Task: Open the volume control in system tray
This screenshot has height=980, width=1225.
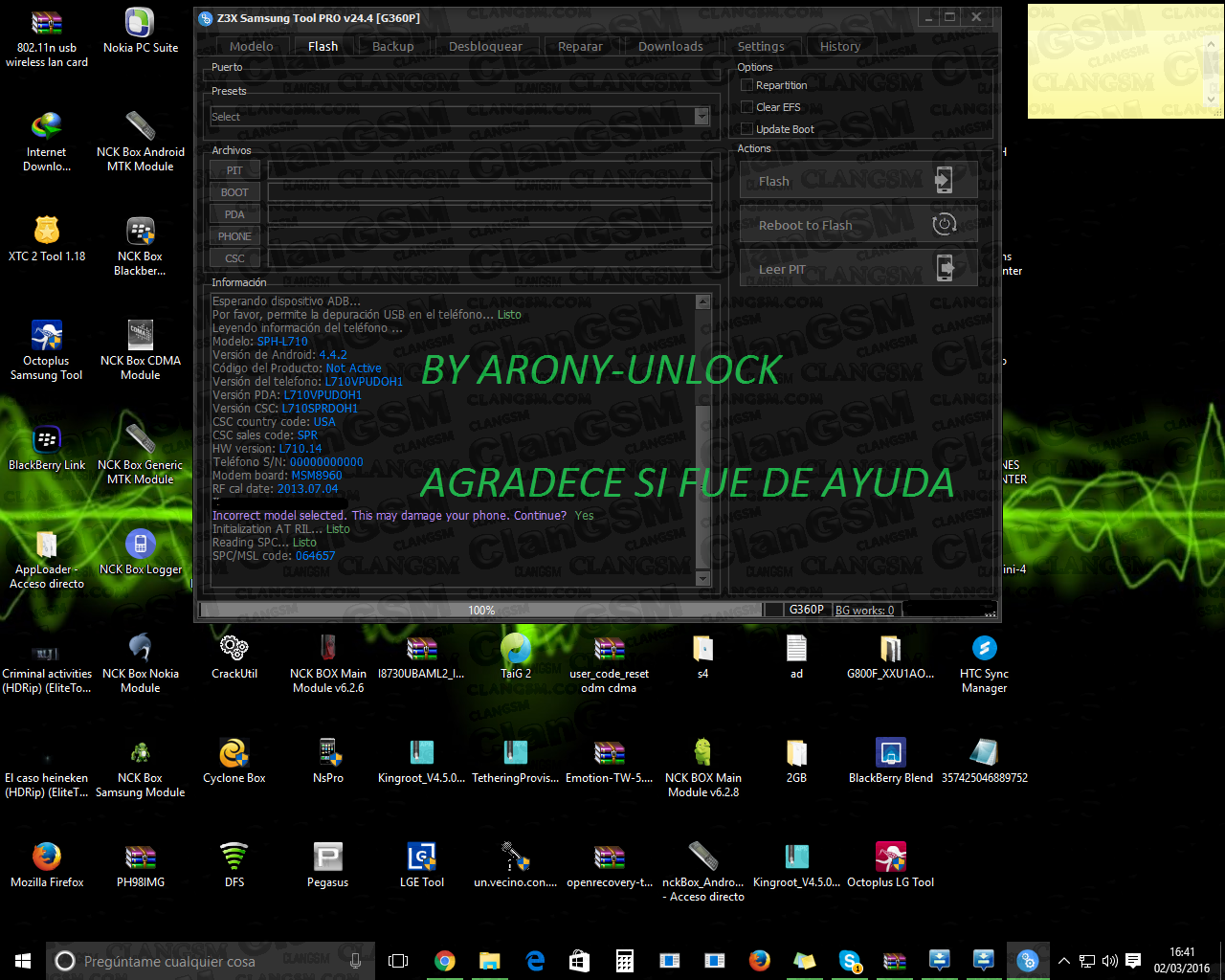Action: pyautogui.click(x=1110, y=961)
